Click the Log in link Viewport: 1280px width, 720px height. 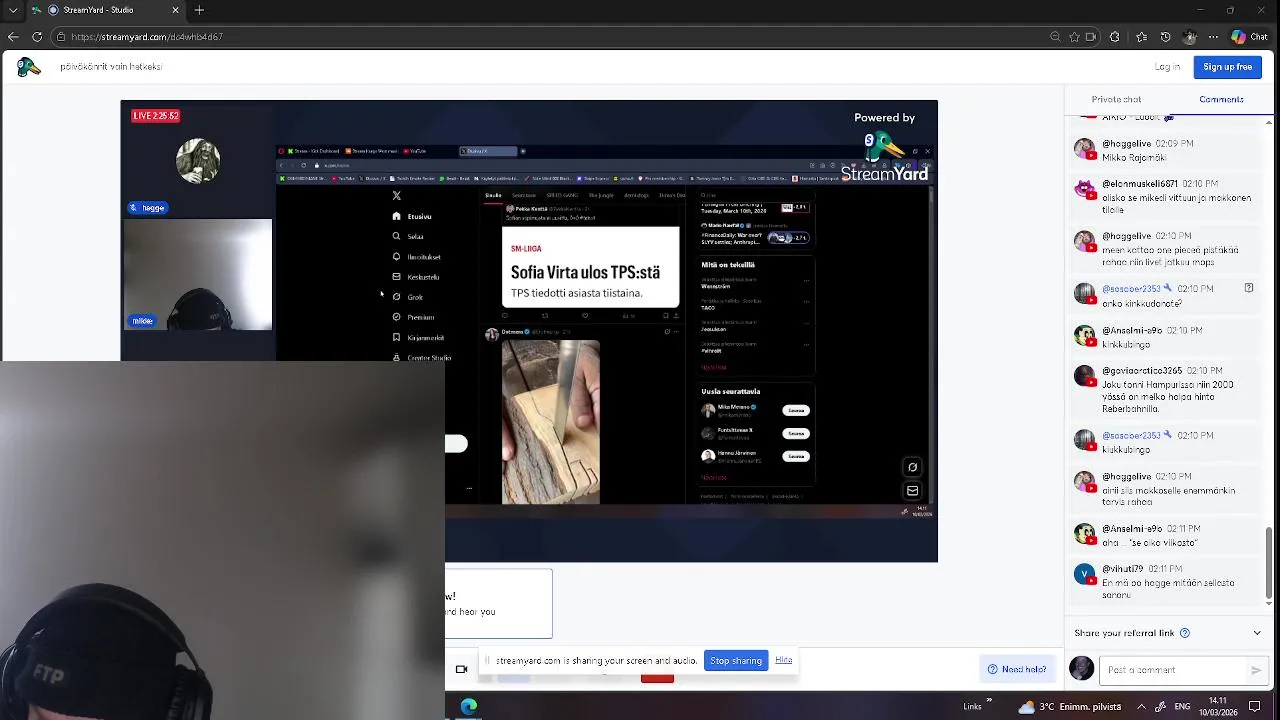[x=1167, y=67]
